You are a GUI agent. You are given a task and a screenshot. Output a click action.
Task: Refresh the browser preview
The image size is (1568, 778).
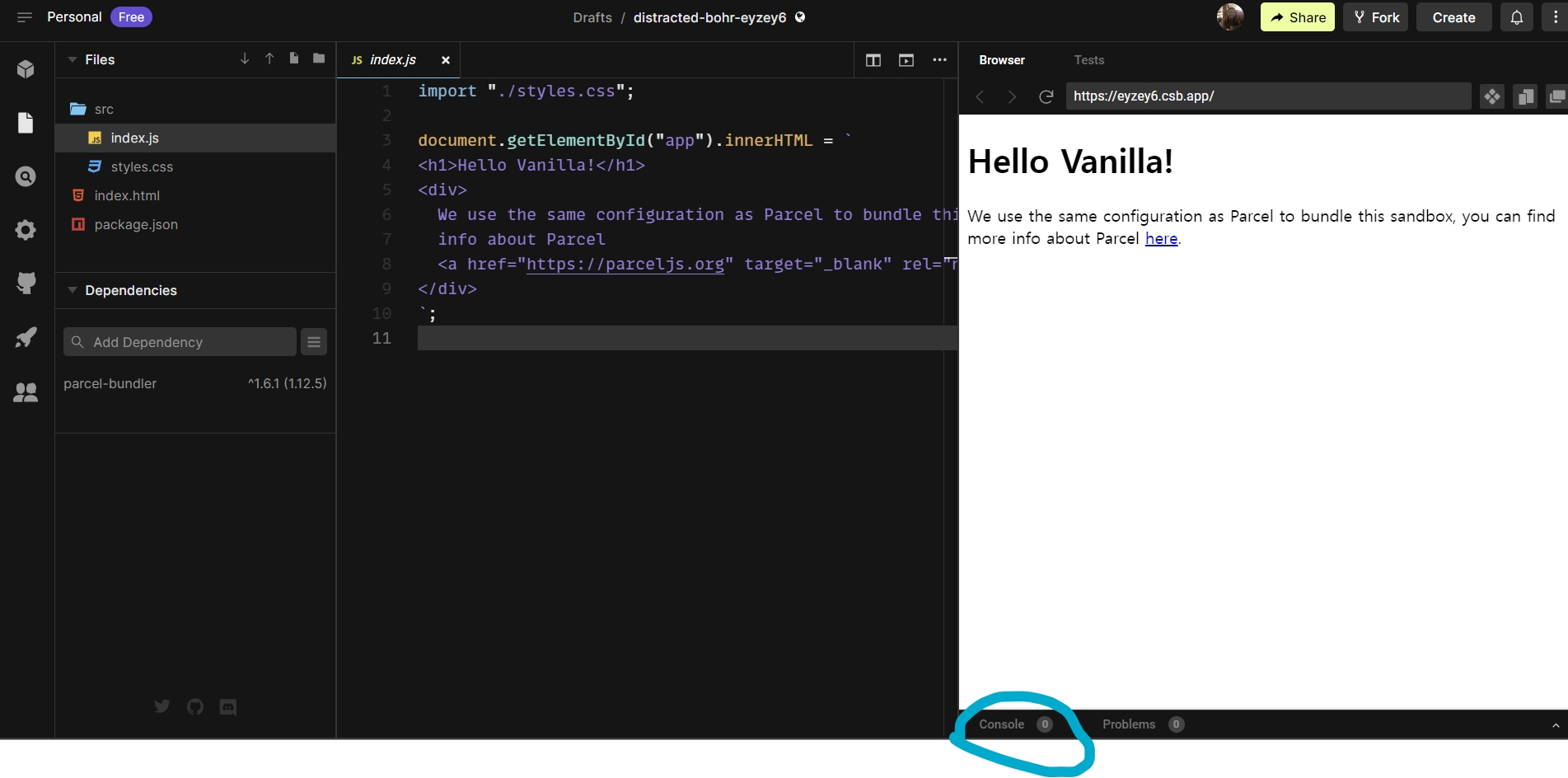(x=1046, y=96)
